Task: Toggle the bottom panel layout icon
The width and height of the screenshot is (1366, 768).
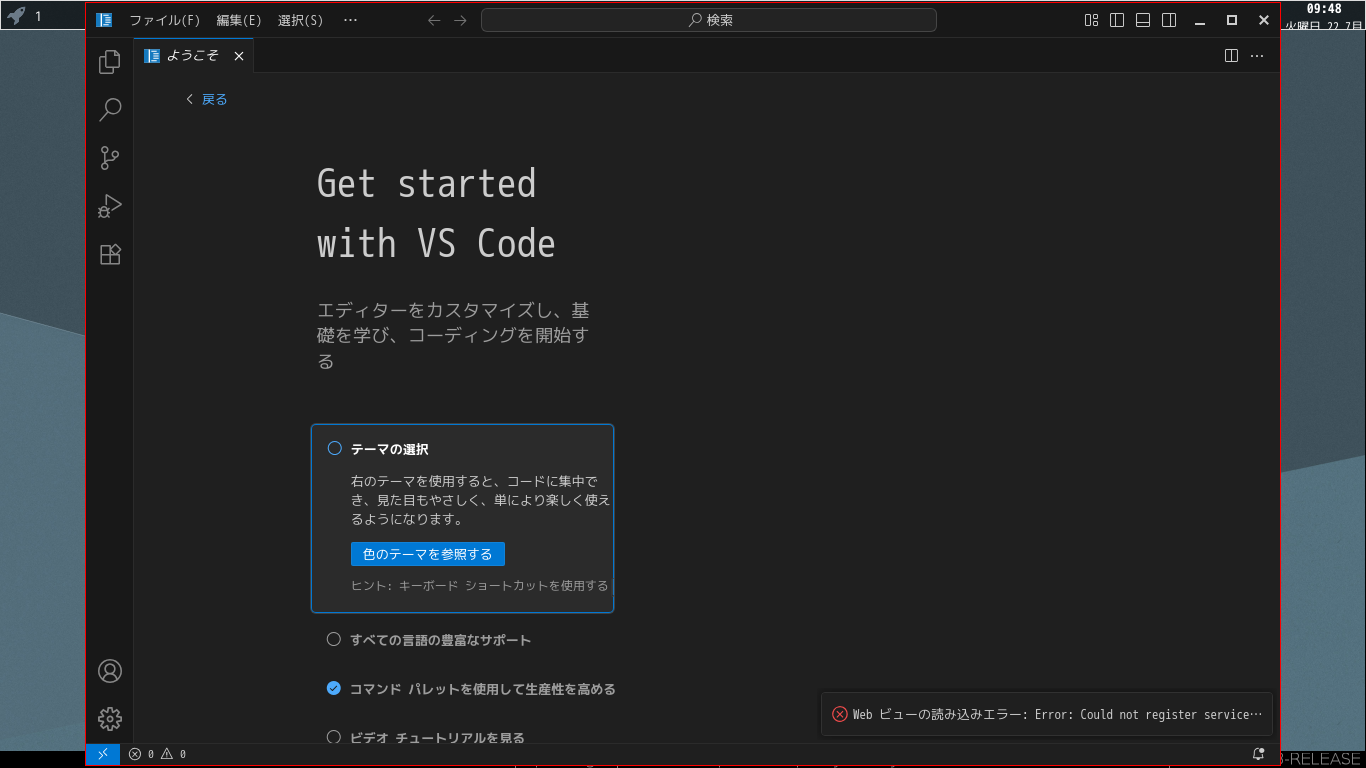Action: 1143,20
